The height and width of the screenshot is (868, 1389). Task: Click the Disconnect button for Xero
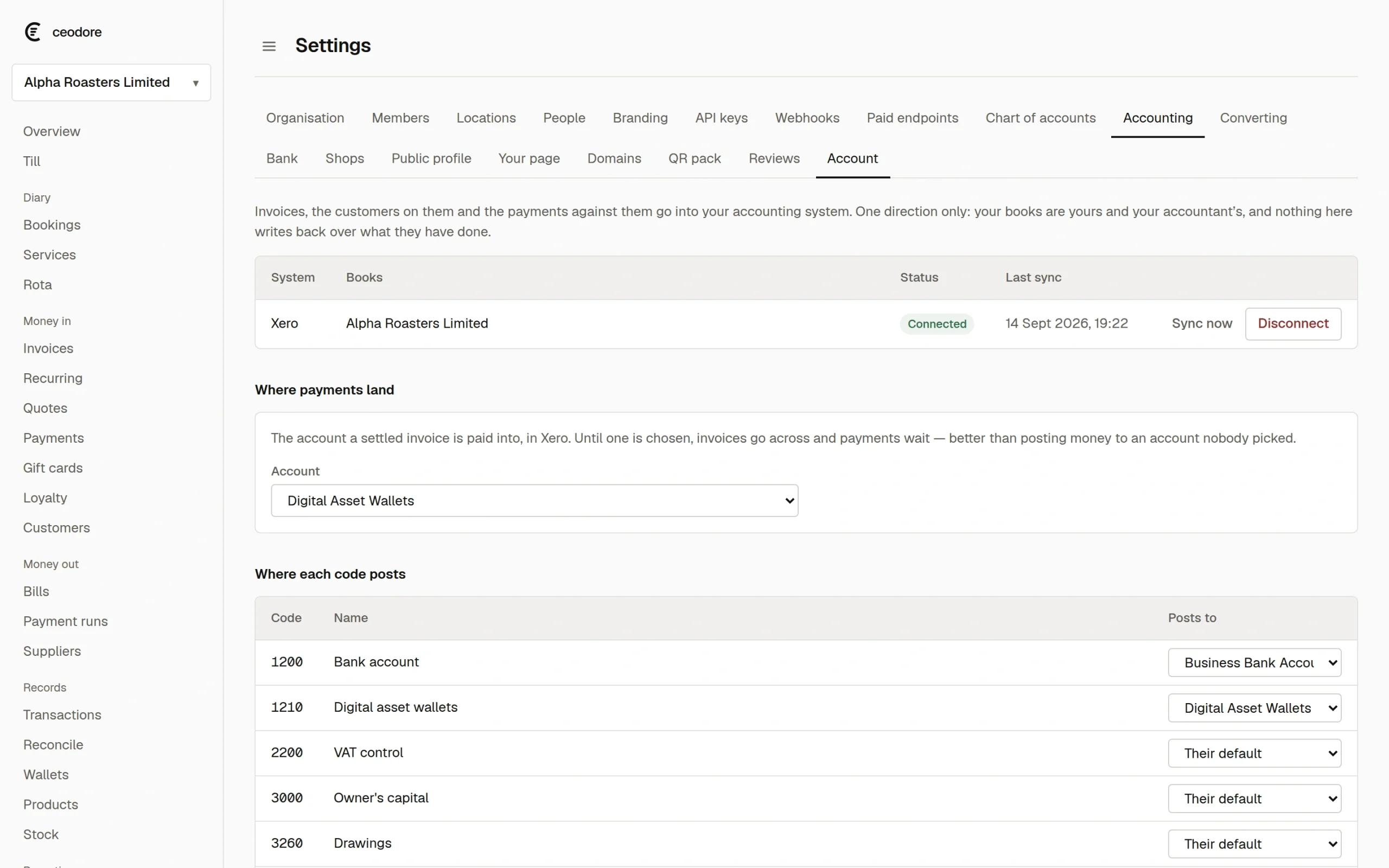click(1292, 324)
